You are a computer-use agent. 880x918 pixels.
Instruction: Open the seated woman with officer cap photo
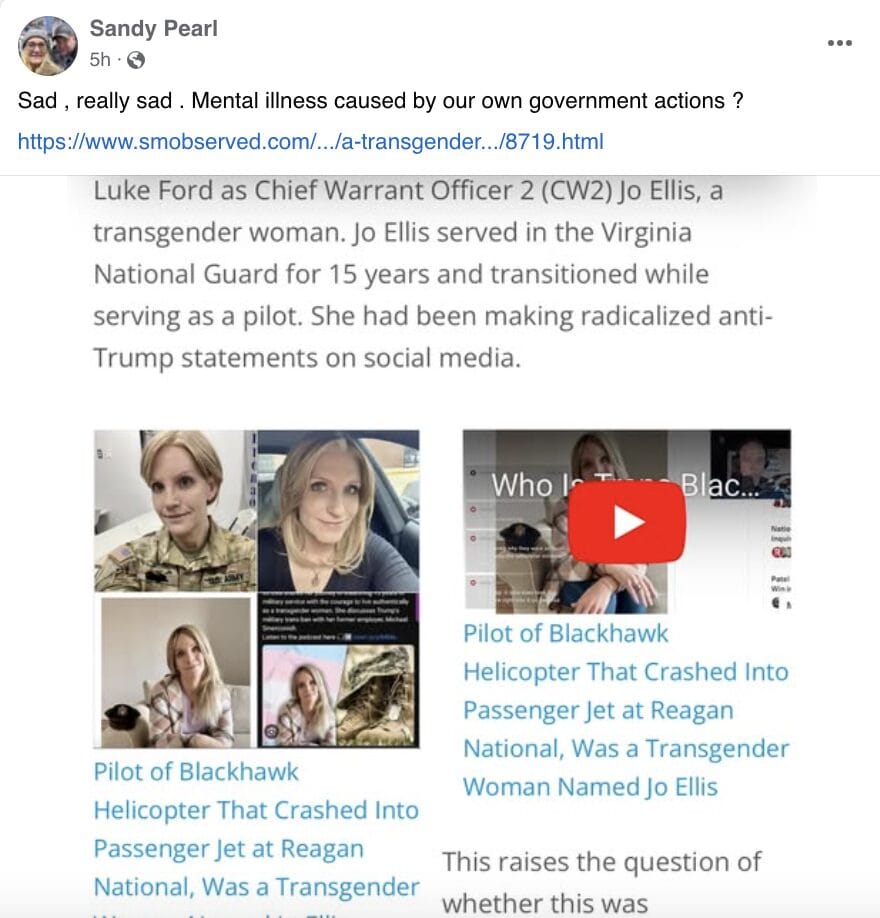point(176,672)
